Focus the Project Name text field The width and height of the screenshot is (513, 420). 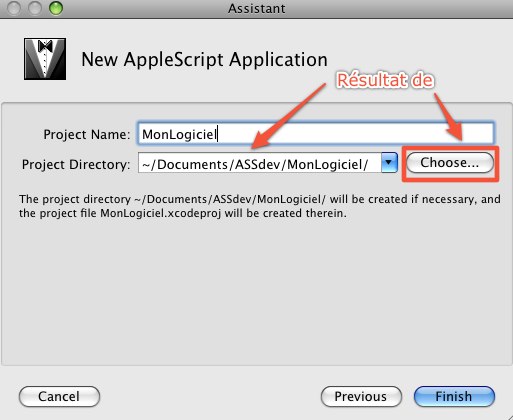pyautogui.click(x=316, y=134)
